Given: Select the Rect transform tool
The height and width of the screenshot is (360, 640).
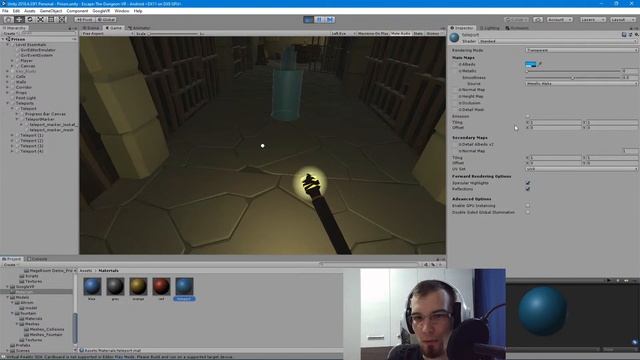Looking at the screenshot, I should pos(51,20).
